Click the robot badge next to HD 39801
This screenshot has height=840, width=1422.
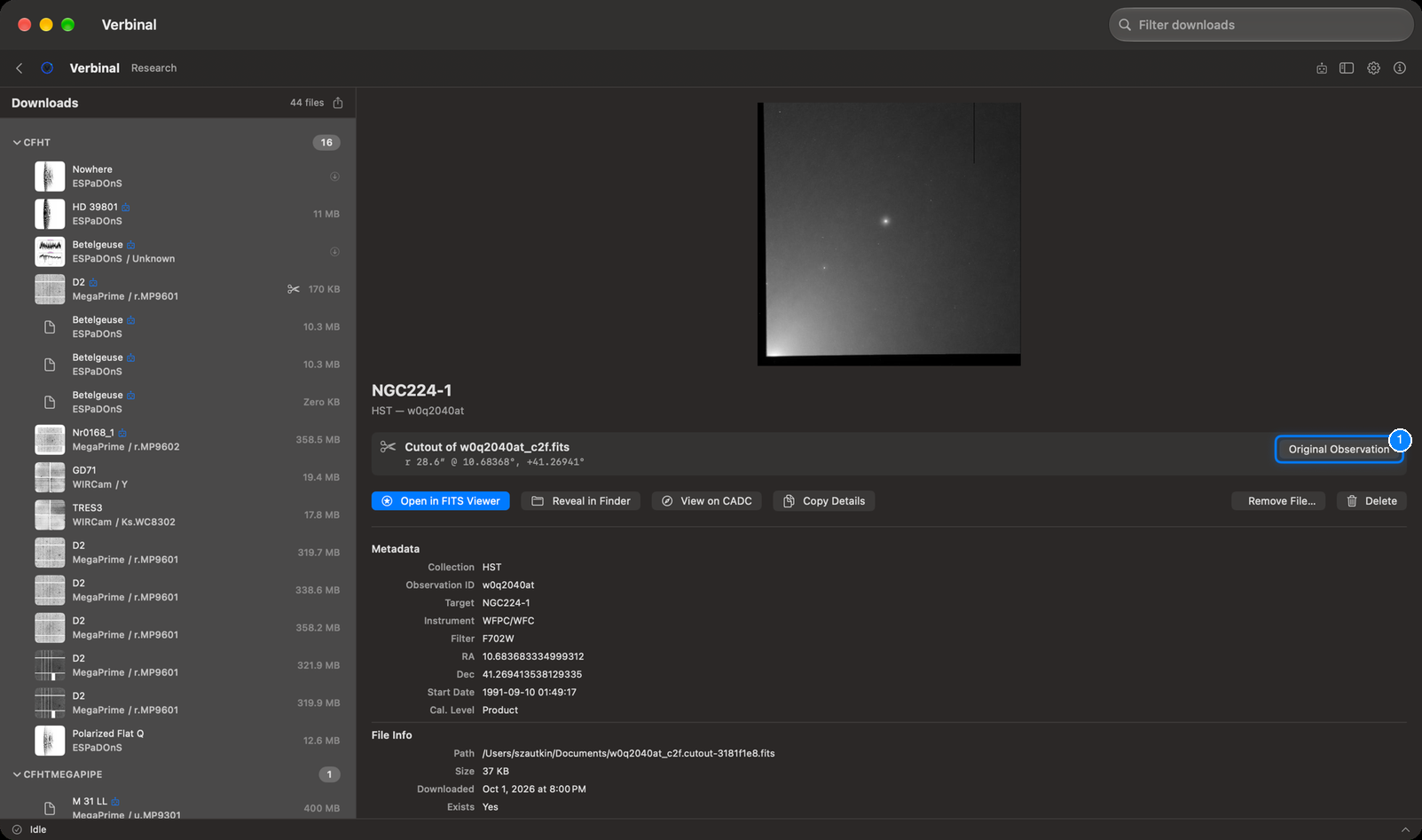[126, 208]
